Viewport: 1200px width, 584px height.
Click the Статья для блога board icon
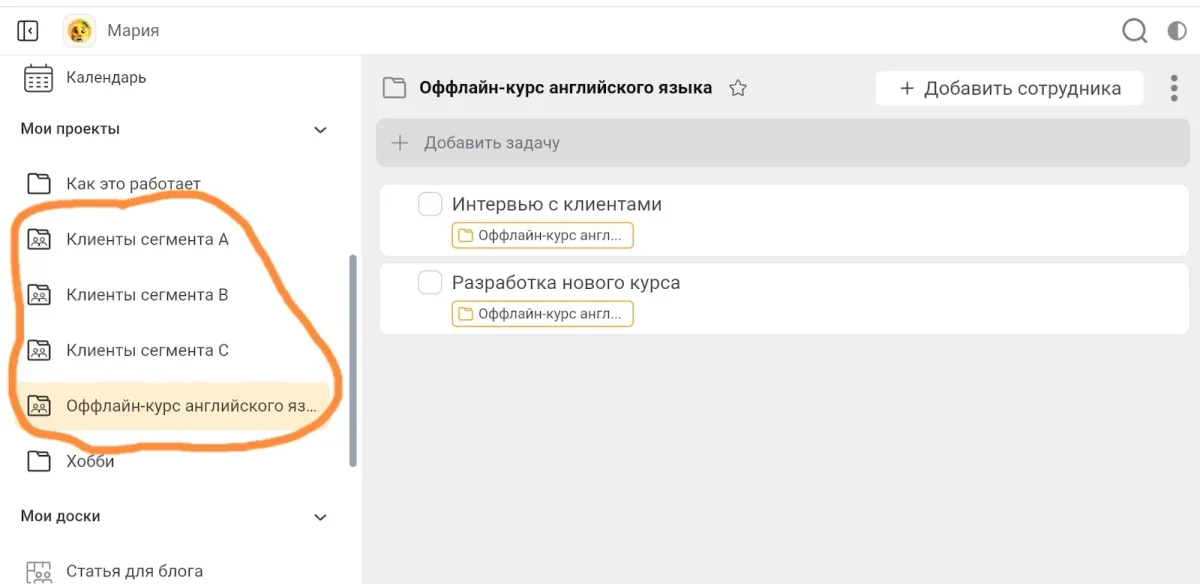pos(38,572)
